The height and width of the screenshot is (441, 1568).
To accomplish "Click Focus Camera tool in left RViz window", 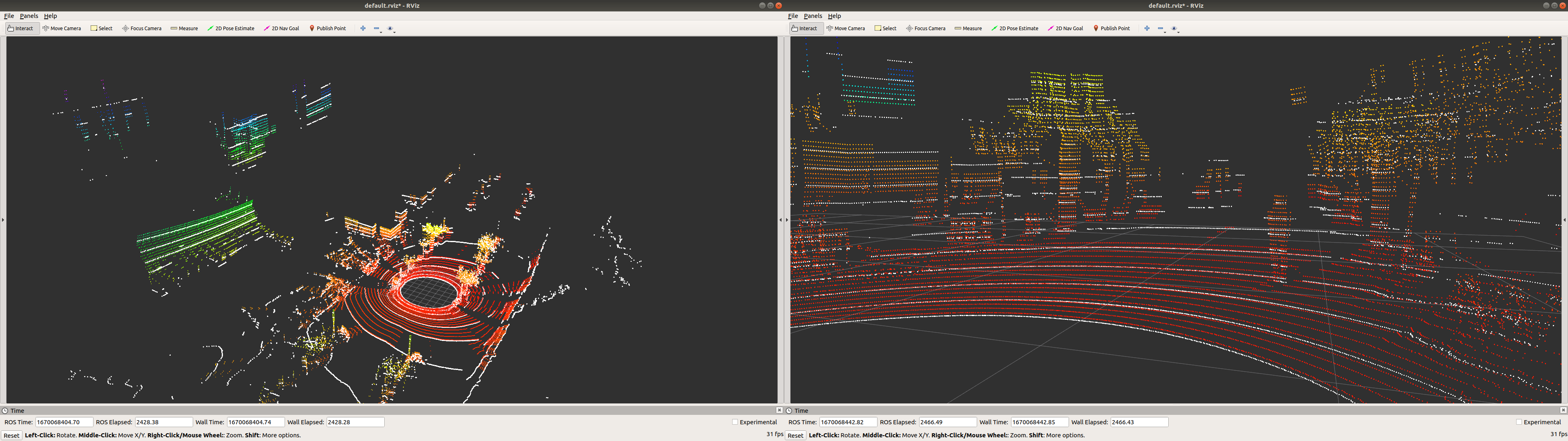I will (141, 28).
